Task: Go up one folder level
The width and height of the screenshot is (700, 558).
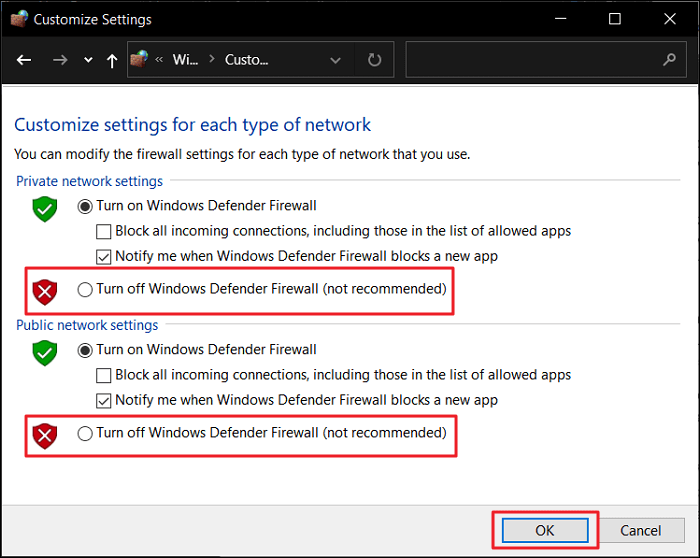Action: coord(112,60)
